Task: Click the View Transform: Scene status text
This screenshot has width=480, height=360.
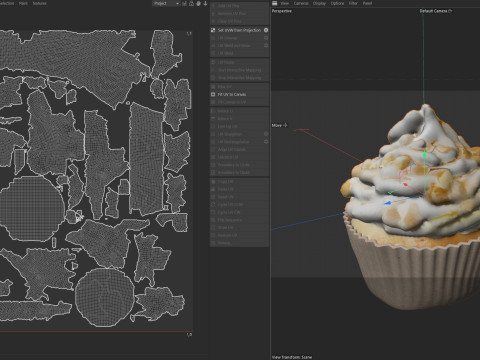Action: point(292,357)
